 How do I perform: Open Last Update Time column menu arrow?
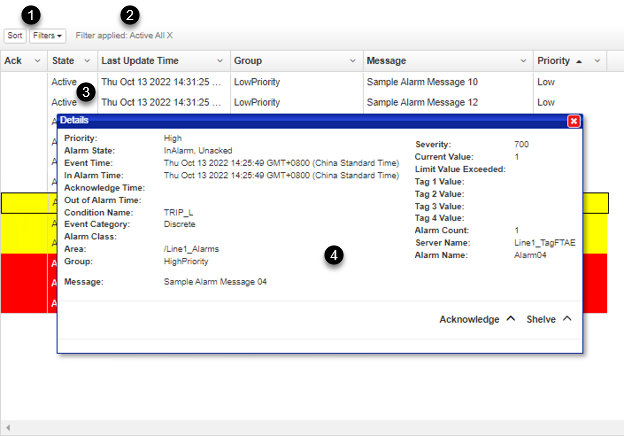click(221, 61)
